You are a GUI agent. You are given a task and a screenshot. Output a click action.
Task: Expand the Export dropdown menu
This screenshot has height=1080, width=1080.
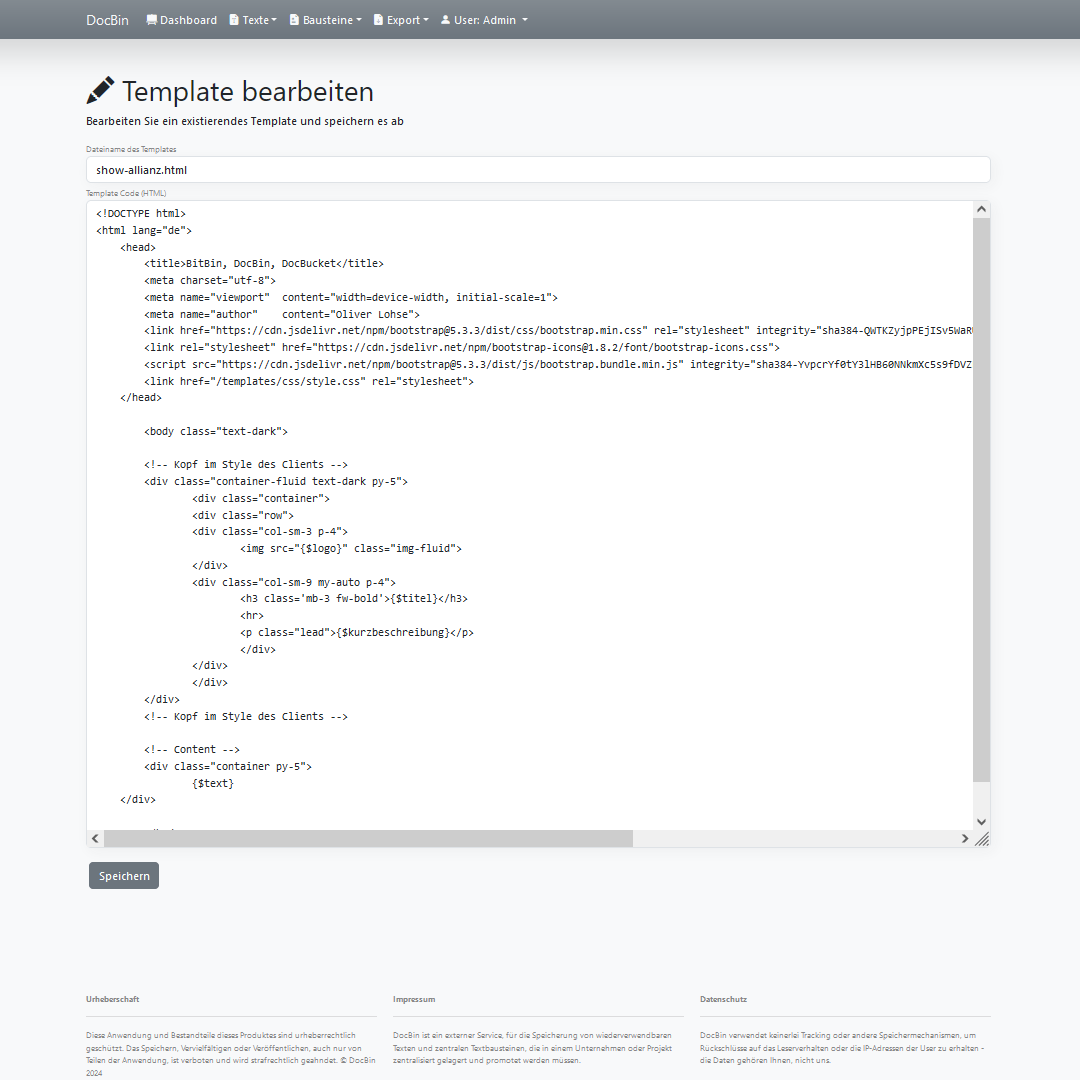coord(408,20)
